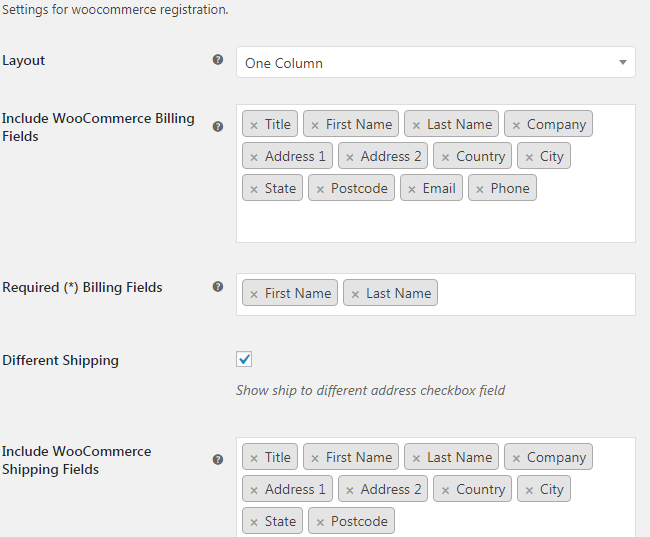Remove City tag from billing fields
Screen dimensions: 650x537
[x=529, y=157]
